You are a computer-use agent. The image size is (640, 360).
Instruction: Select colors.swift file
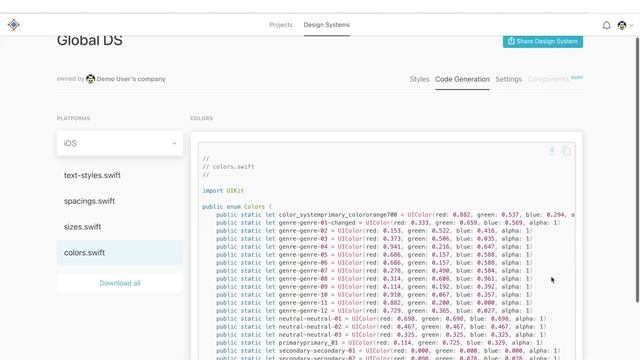pyautogui.click(x=120, y=253)
